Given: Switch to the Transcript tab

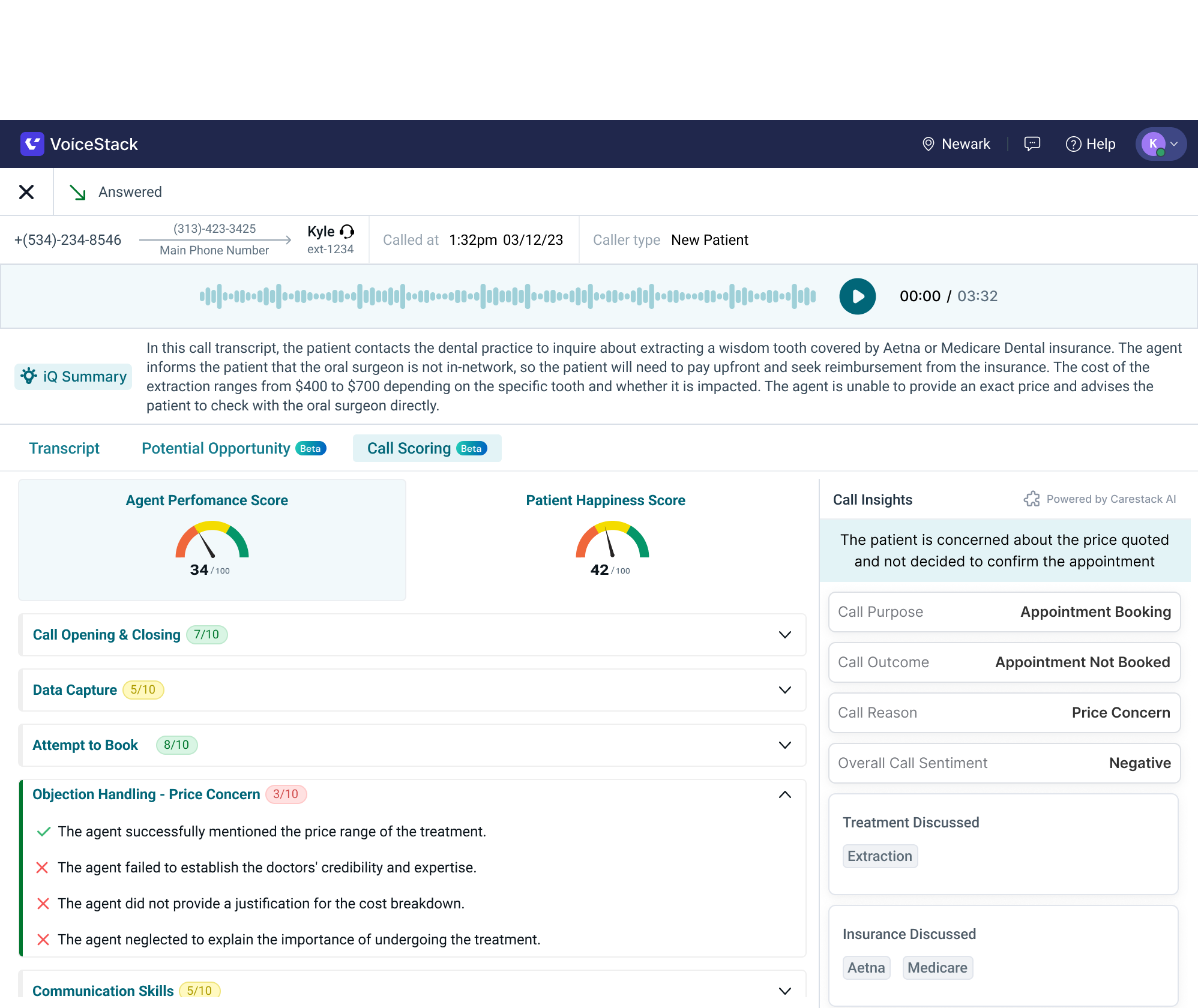Looking at the screenshot, I should pos(64,448).
